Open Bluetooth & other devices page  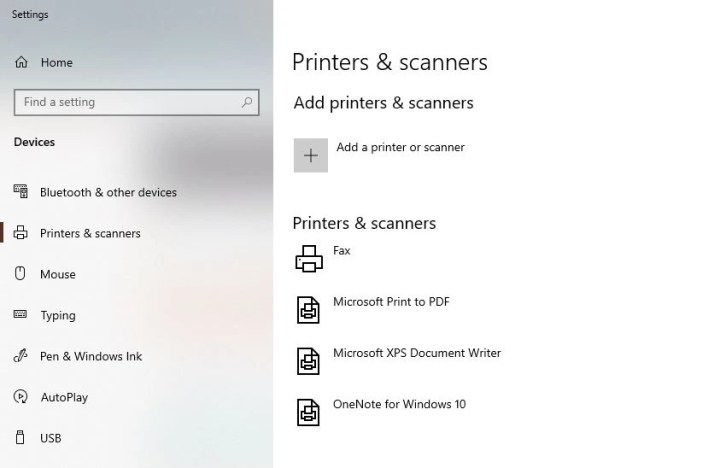point(108,192)
